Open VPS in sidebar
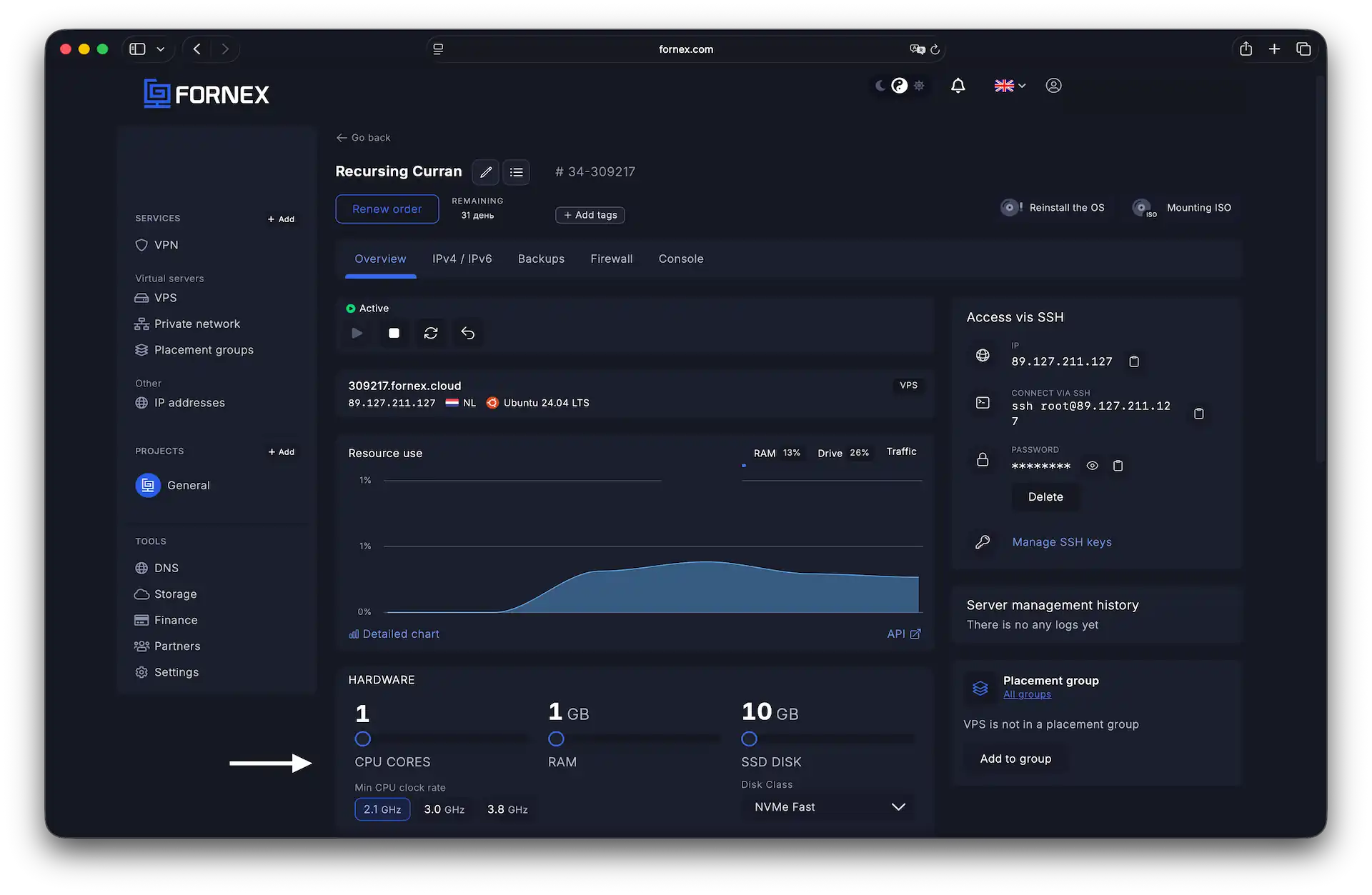1372x895 pixels. (156, 298)
